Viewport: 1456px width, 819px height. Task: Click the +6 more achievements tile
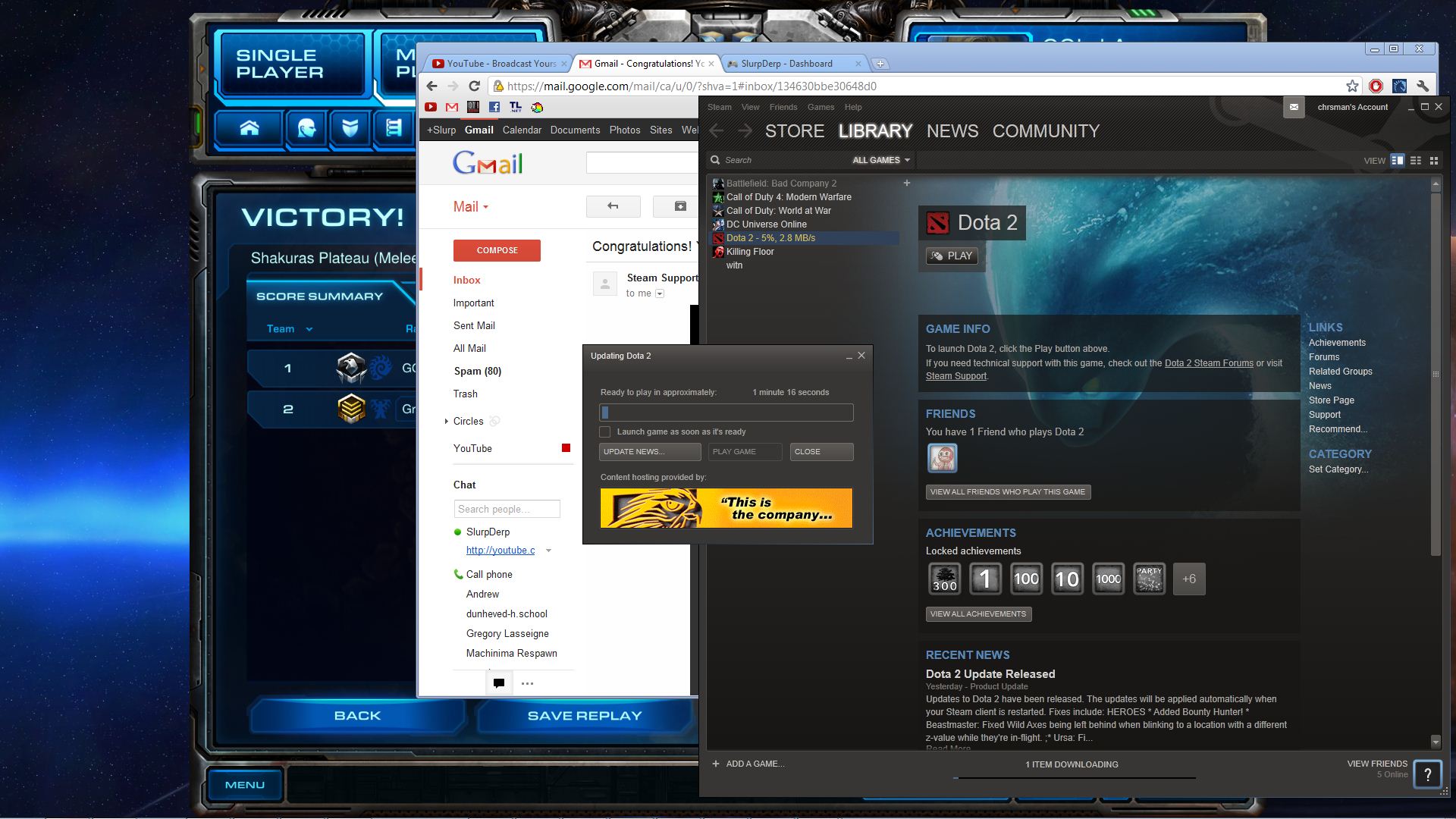(1189, 579)
